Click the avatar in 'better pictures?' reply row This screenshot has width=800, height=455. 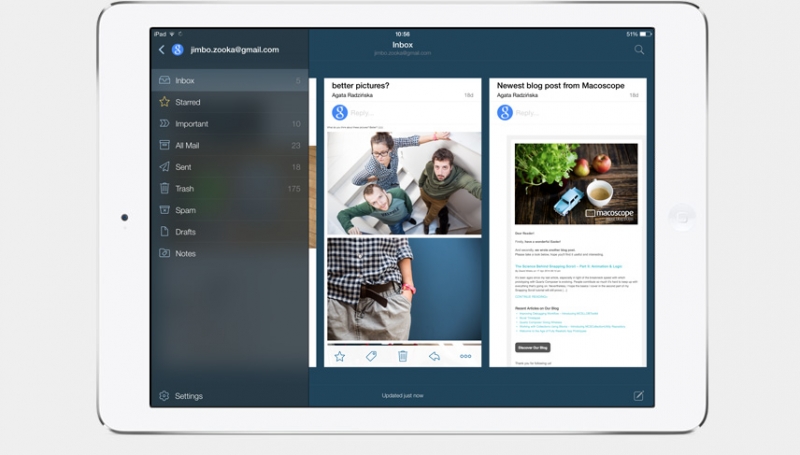point(340,112)
